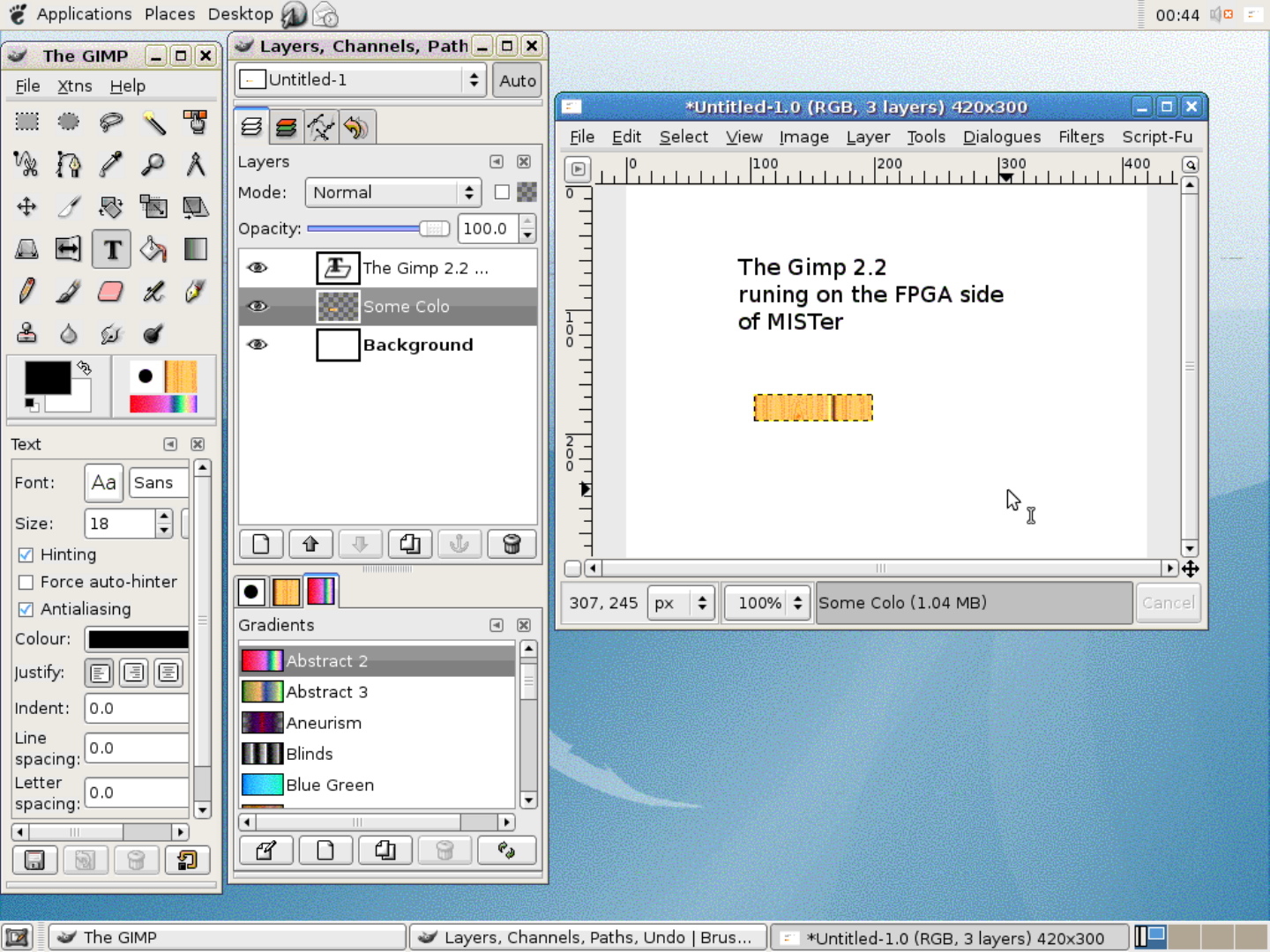Screen dimensions: 1270x952
Task: Open the Layers dialog tab menu arrow
Action: click(497, 161)
